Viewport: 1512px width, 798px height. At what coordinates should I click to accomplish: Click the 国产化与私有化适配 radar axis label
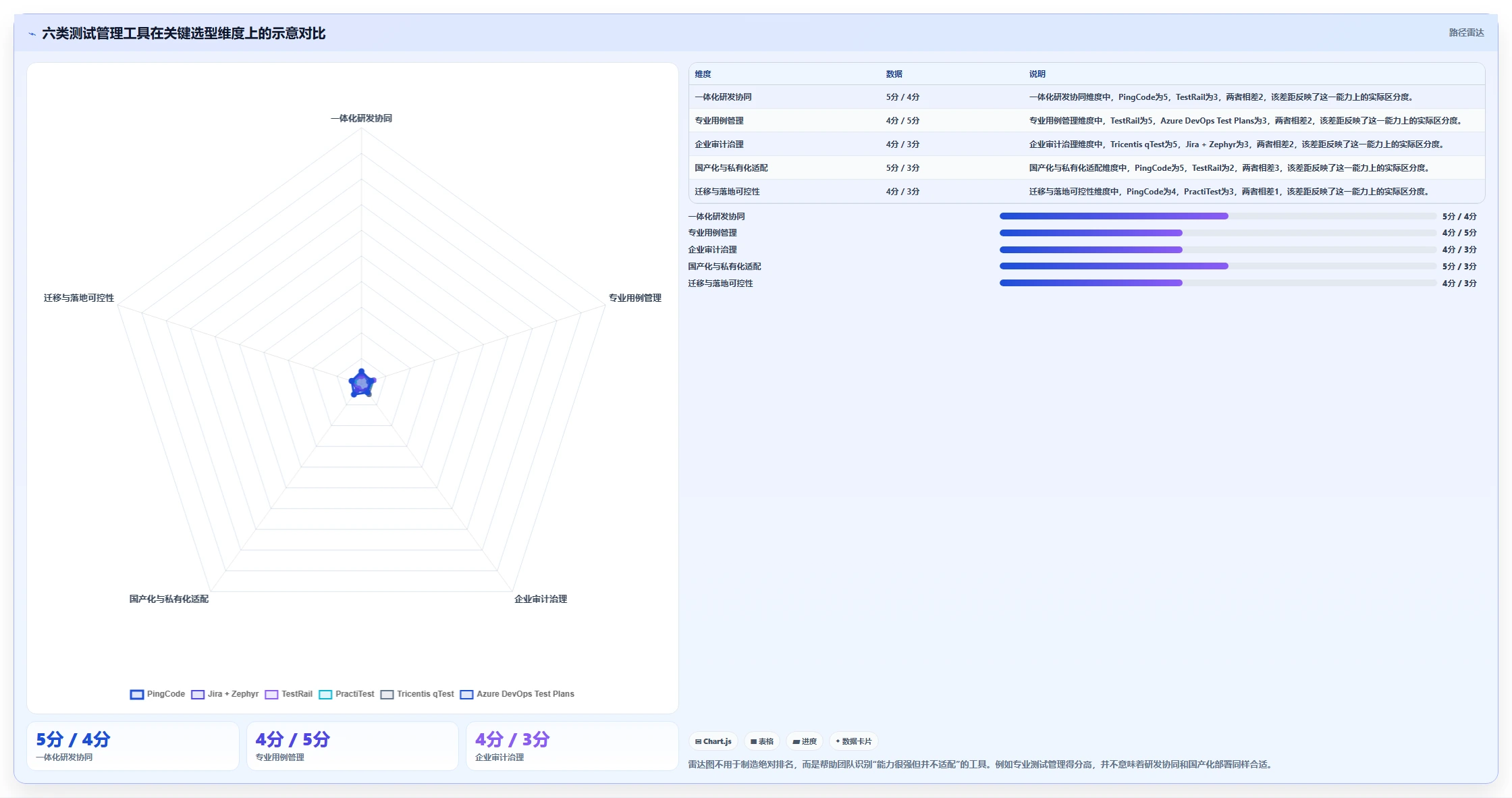169,599
